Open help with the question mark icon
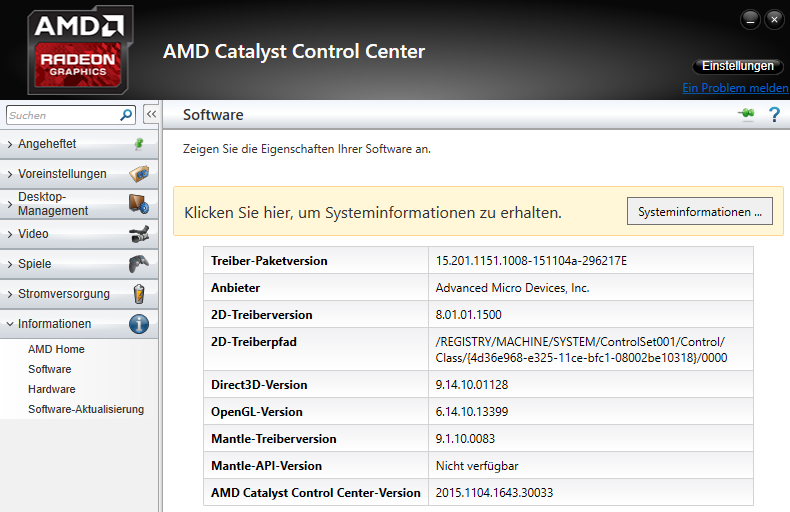The width and height of the screenshot is (790, 512). click(773, 115)
